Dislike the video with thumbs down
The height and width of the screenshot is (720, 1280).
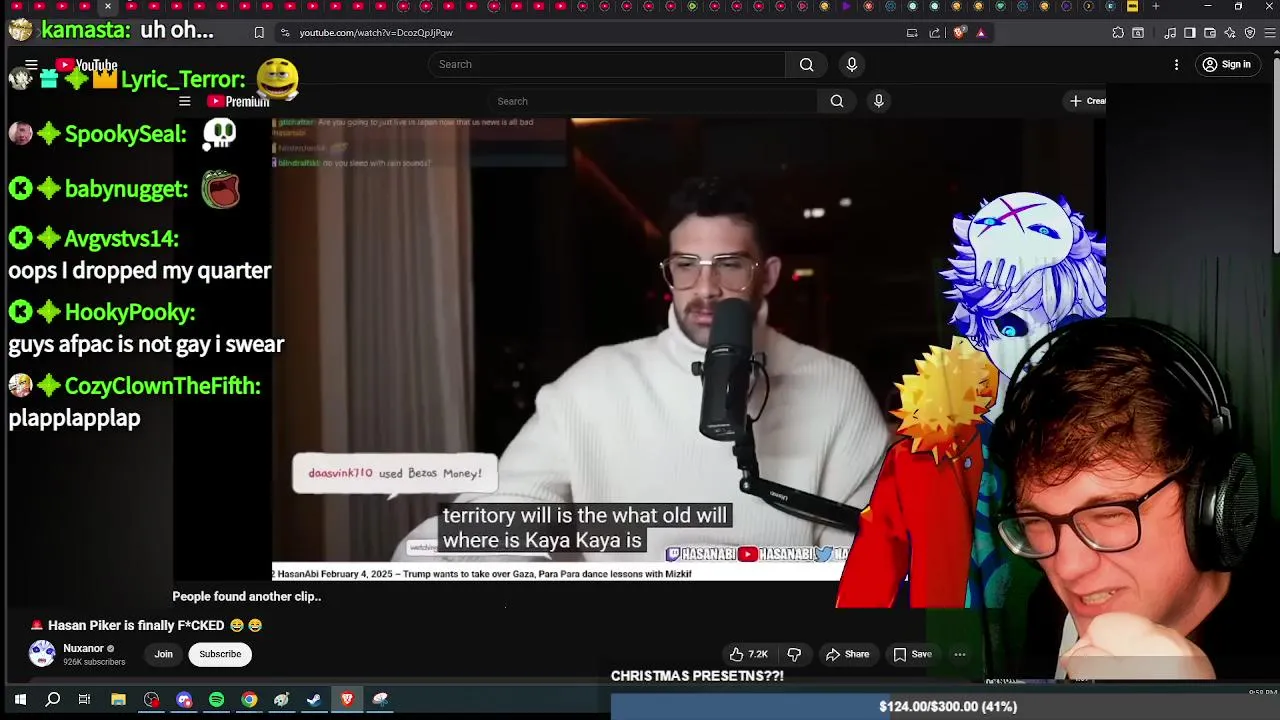pyautogui.click(x=794, y=654)
